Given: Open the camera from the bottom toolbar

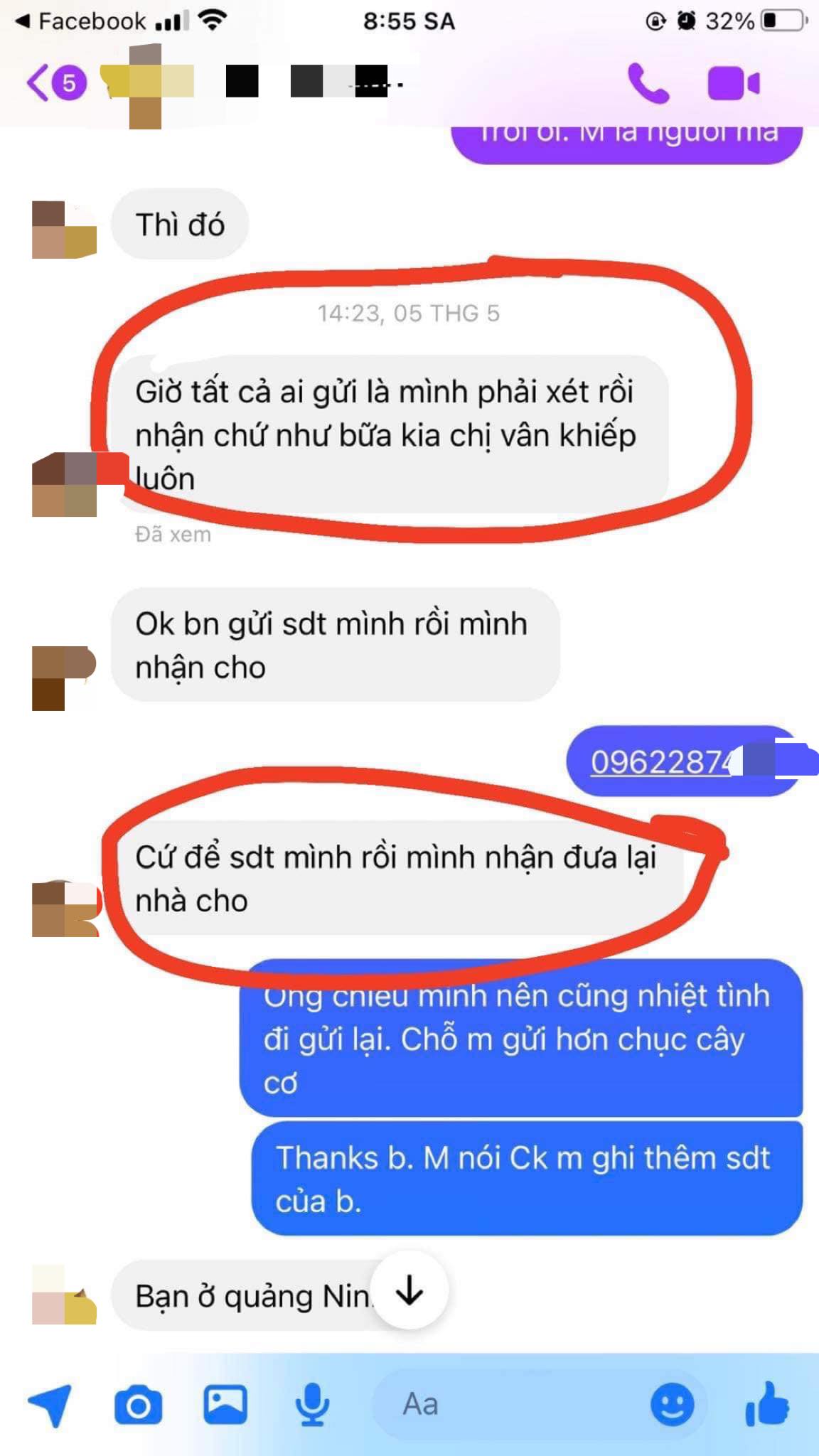Looking at the screenshot, I should [138, 1405].
